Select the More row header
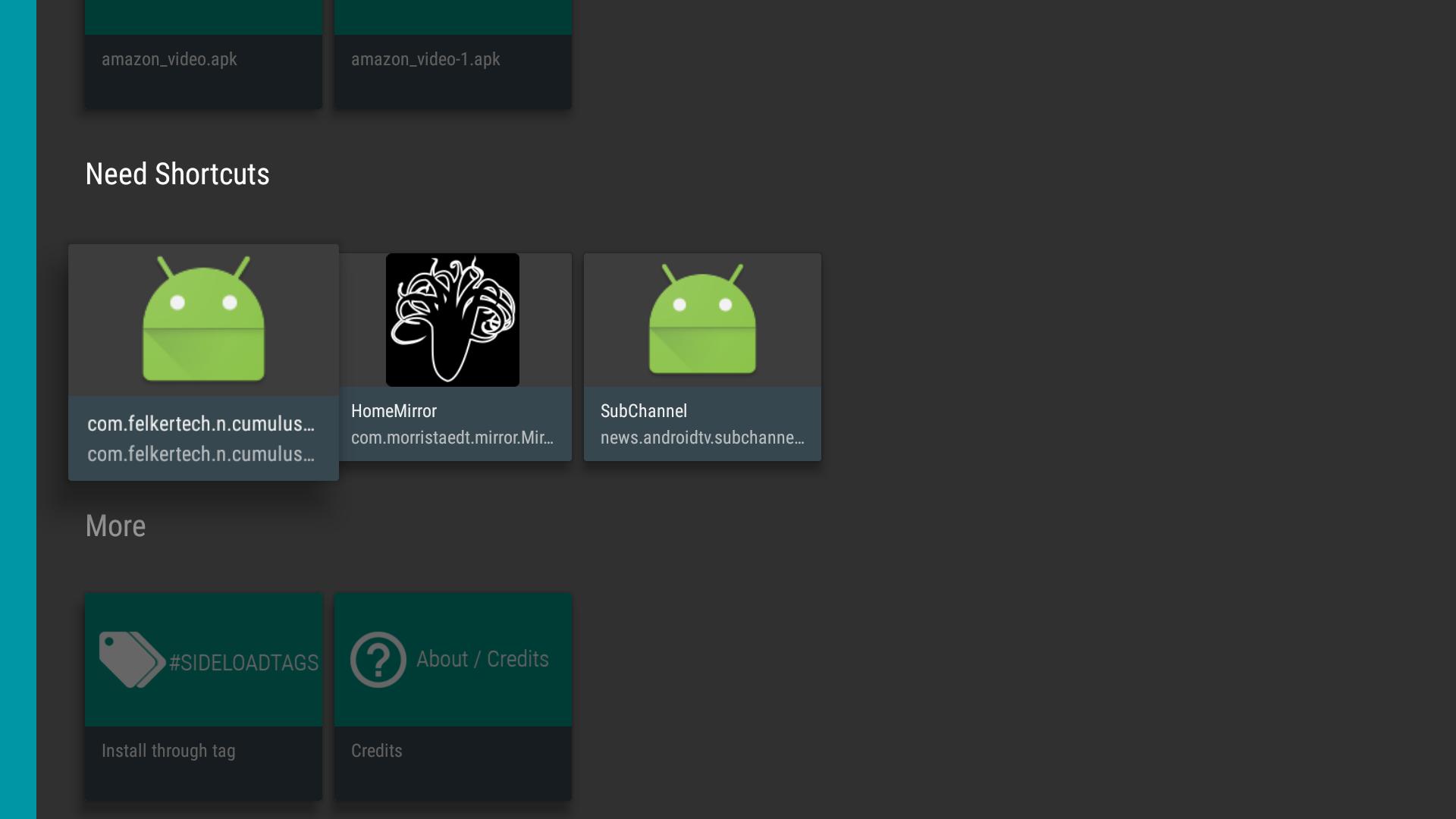 click(x=115, y=526)
